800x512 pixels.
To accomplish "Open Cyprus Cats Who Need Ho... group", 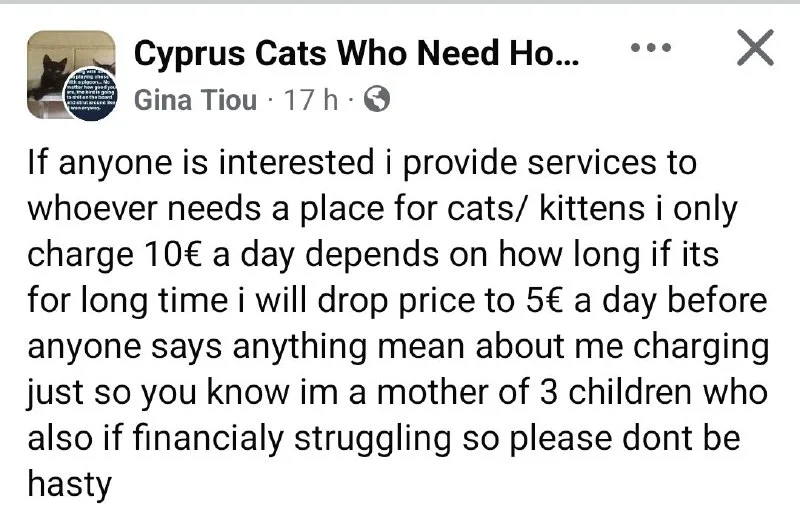I will tap(355, 54).
